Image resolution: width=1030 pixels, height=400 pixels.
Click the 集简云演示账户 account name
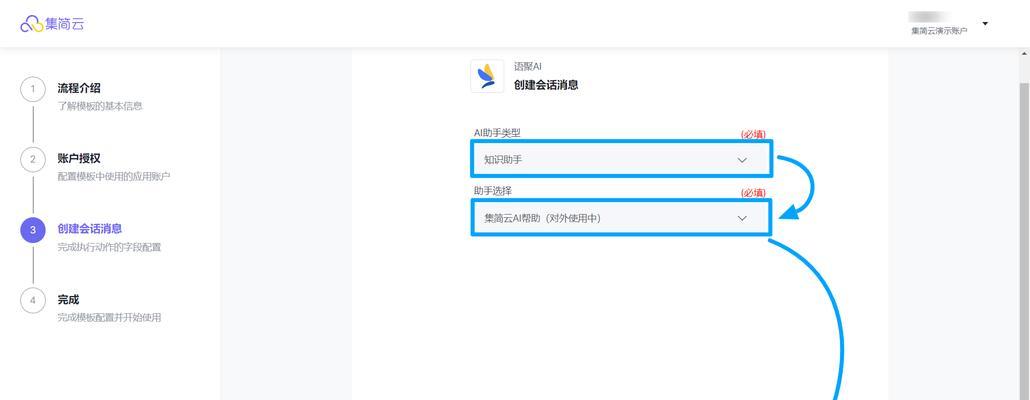pos(939,31)
